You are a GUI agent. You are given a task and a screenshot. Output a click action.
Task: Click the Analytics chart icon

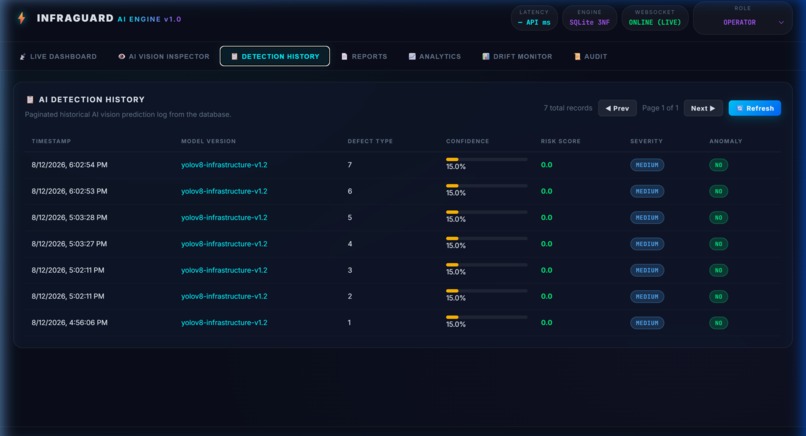[412, 57]
